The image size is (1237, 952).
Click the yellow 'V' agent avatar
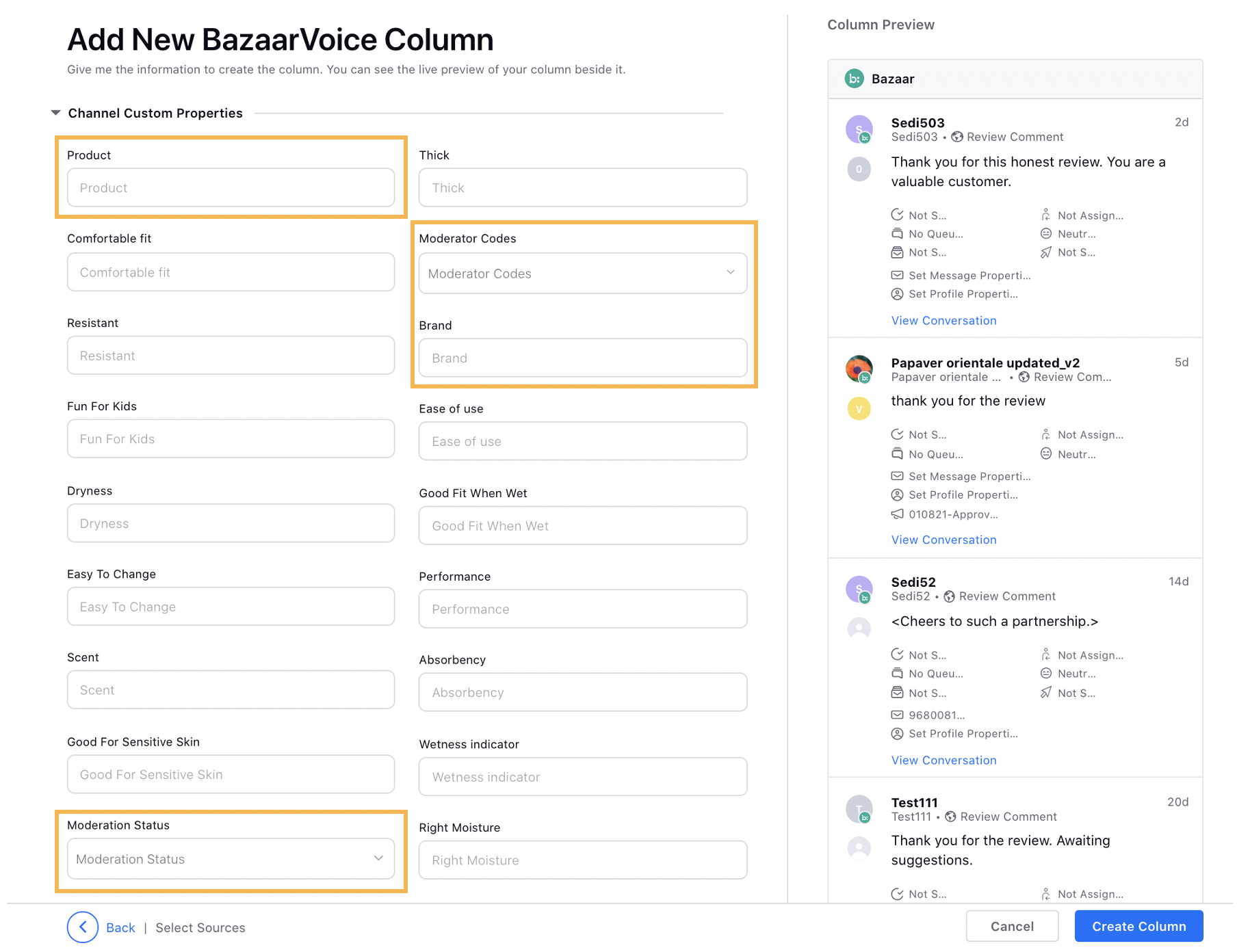point(859,409)
